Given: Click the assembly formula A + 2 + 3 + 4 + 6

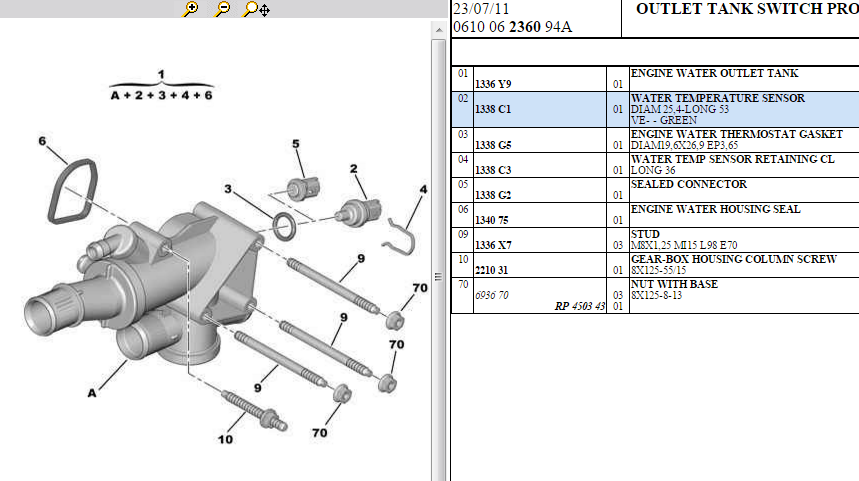Looking at the screenshot, I should point(161,95).
